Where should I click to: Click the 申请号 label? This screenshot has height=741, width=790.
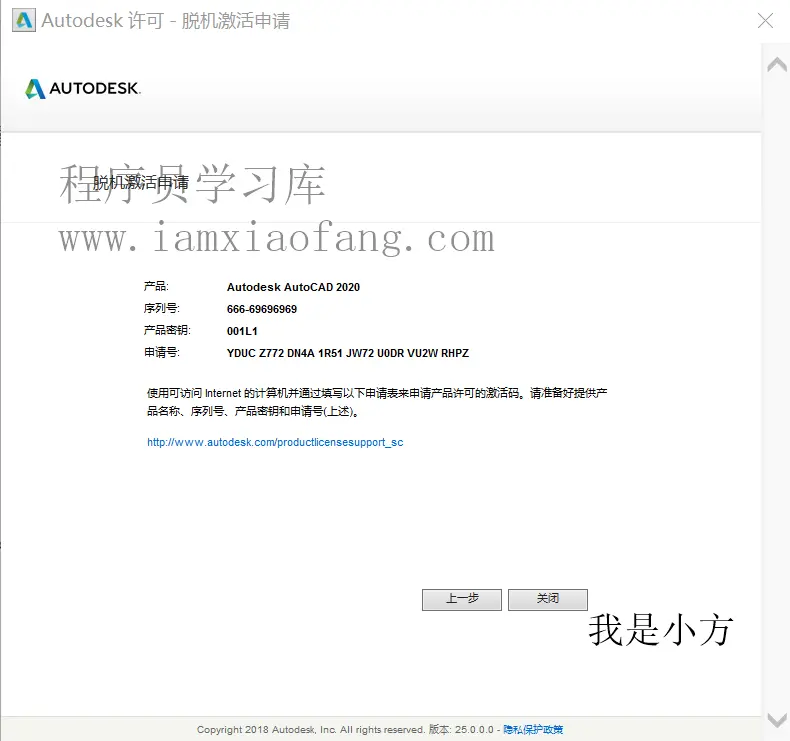(161, 352)
